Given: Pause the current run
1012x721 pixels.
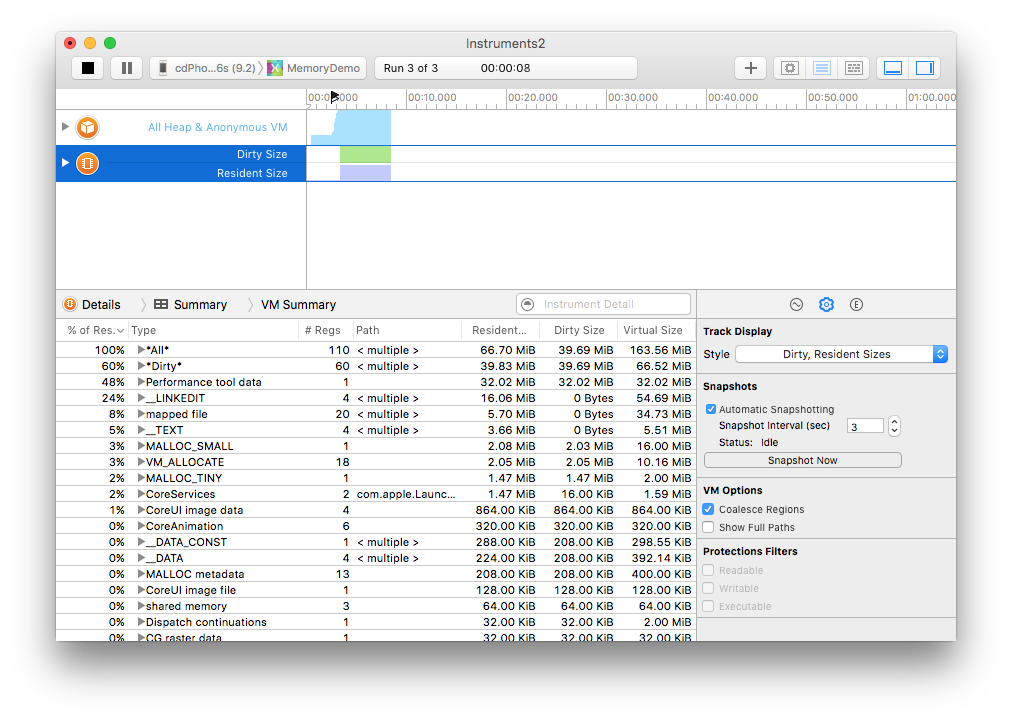Looking at the screenshot, I should (x=126, y=68).
